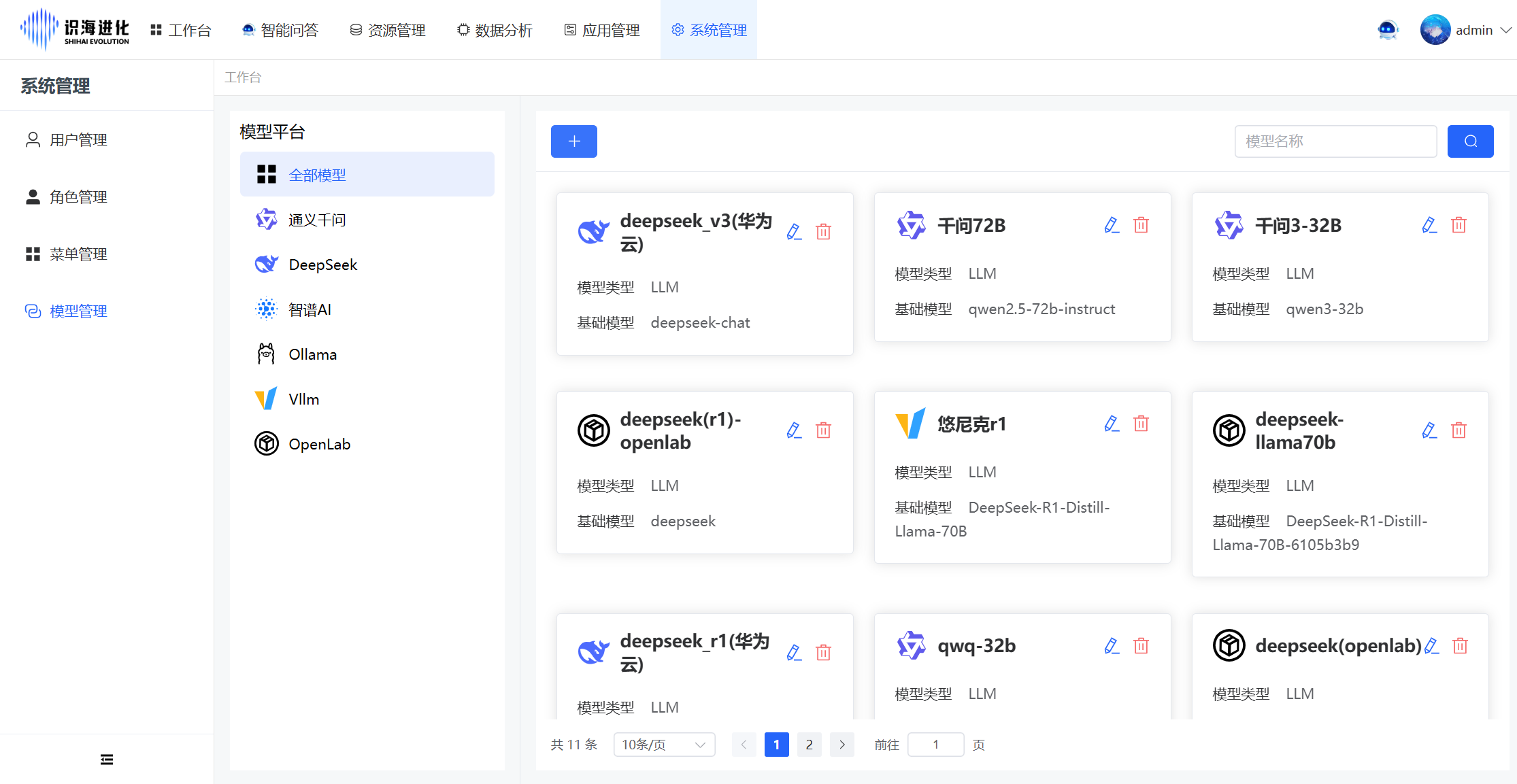The image size is (1517, 784).
Task: Edit the deepseek-llama70b model card
Action: tap(1429, 430)
